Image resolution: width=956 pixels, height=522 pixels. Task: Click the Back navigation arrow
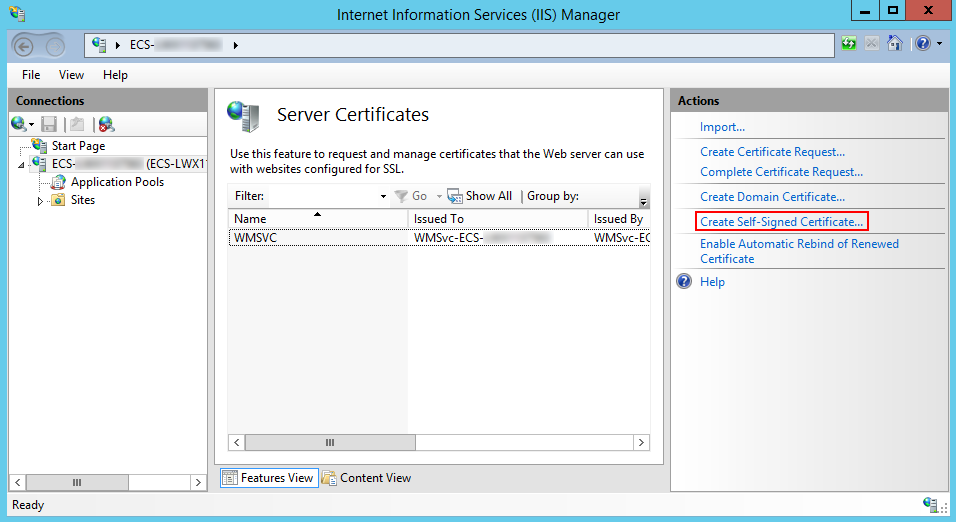[24, 46]
